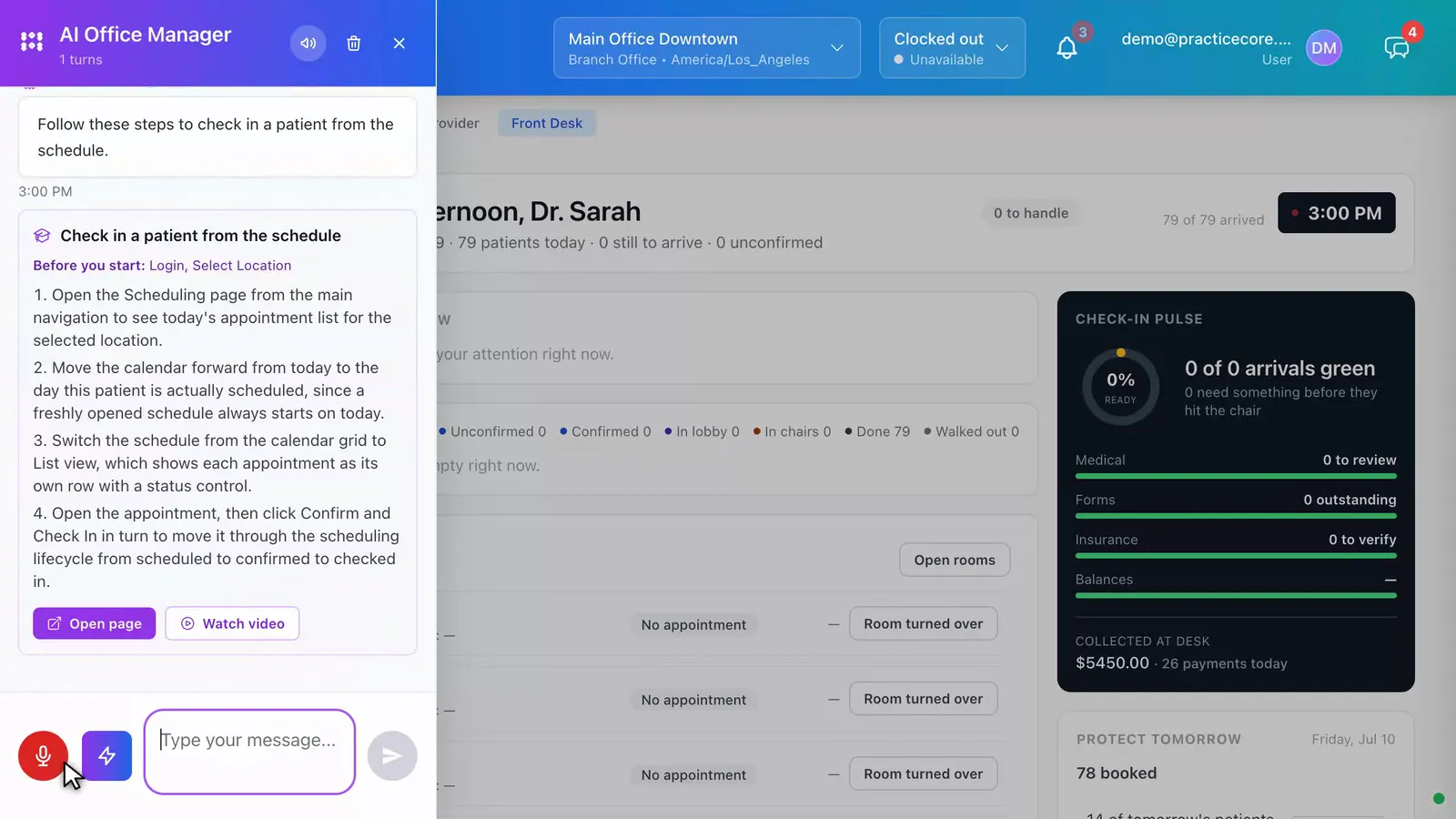Viewport: 1456px width, 819px height.
Task: Switch to the Front Desk tab
Action: pos(547,123)
